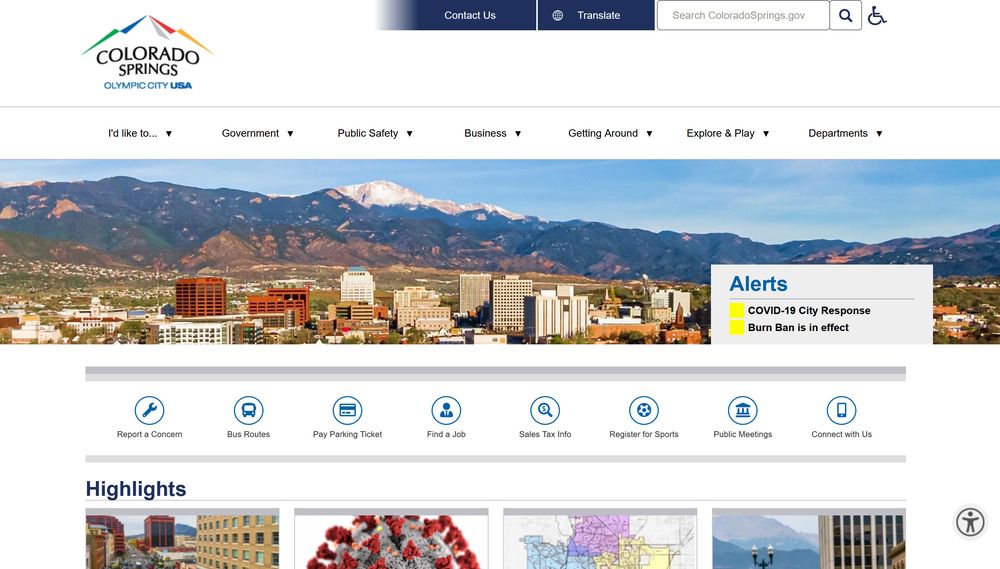This screenshot has height=569, width=1000.
Task: Click the Pay Parking Ticket text link
Action: [348, 434]
